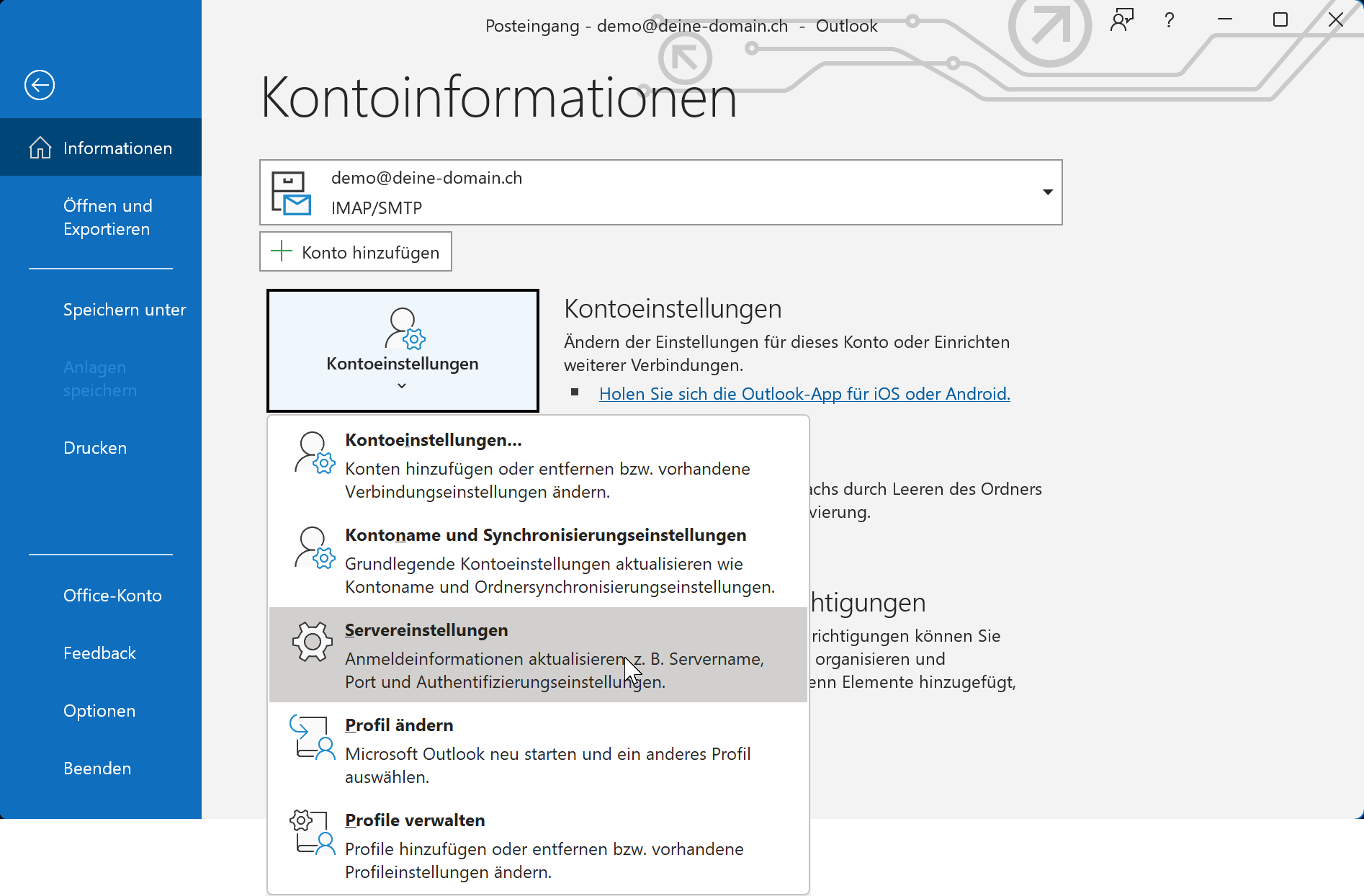This screenshot has height=896, width=1364.
Task: Open the Outlook-App für iOS oder Android link
Action: (x=804, y=394)
